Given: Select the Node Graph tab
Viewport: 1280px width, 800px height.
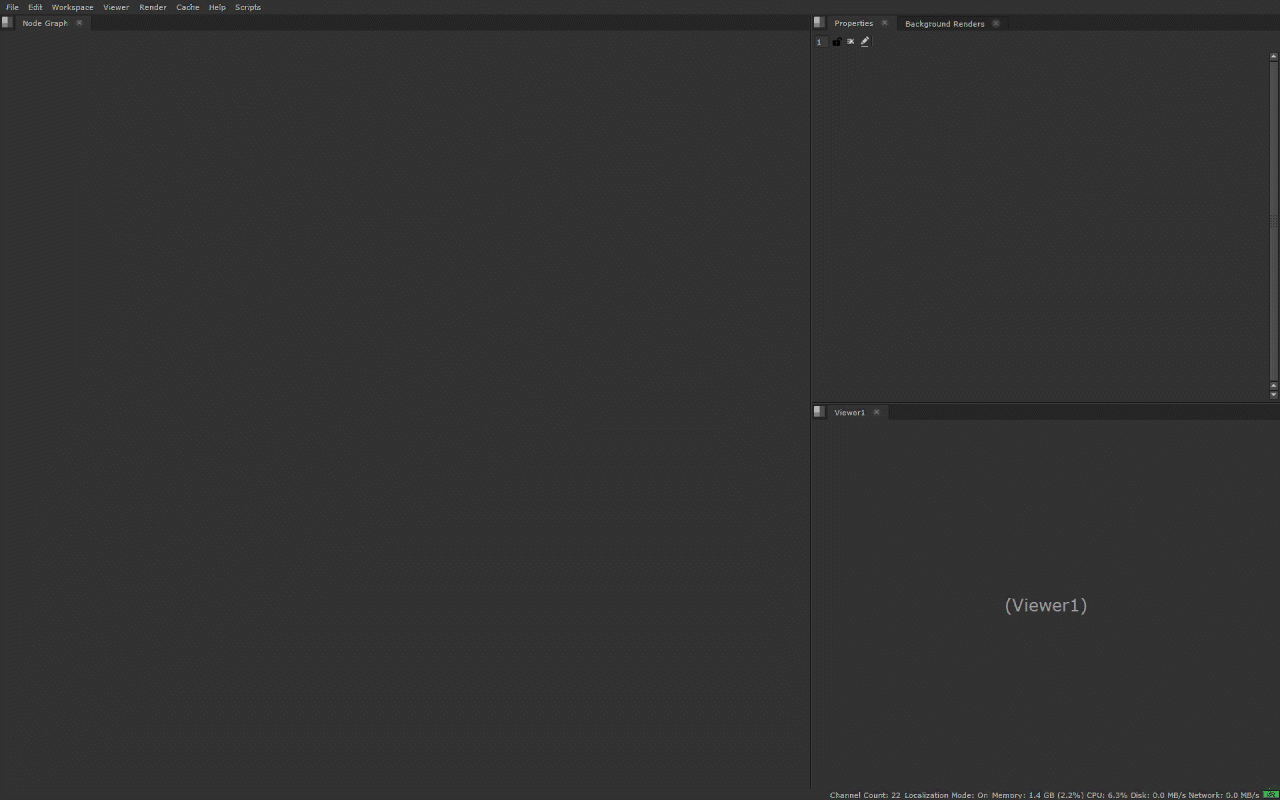Looking at the screenshot, I should pos(45,22).
